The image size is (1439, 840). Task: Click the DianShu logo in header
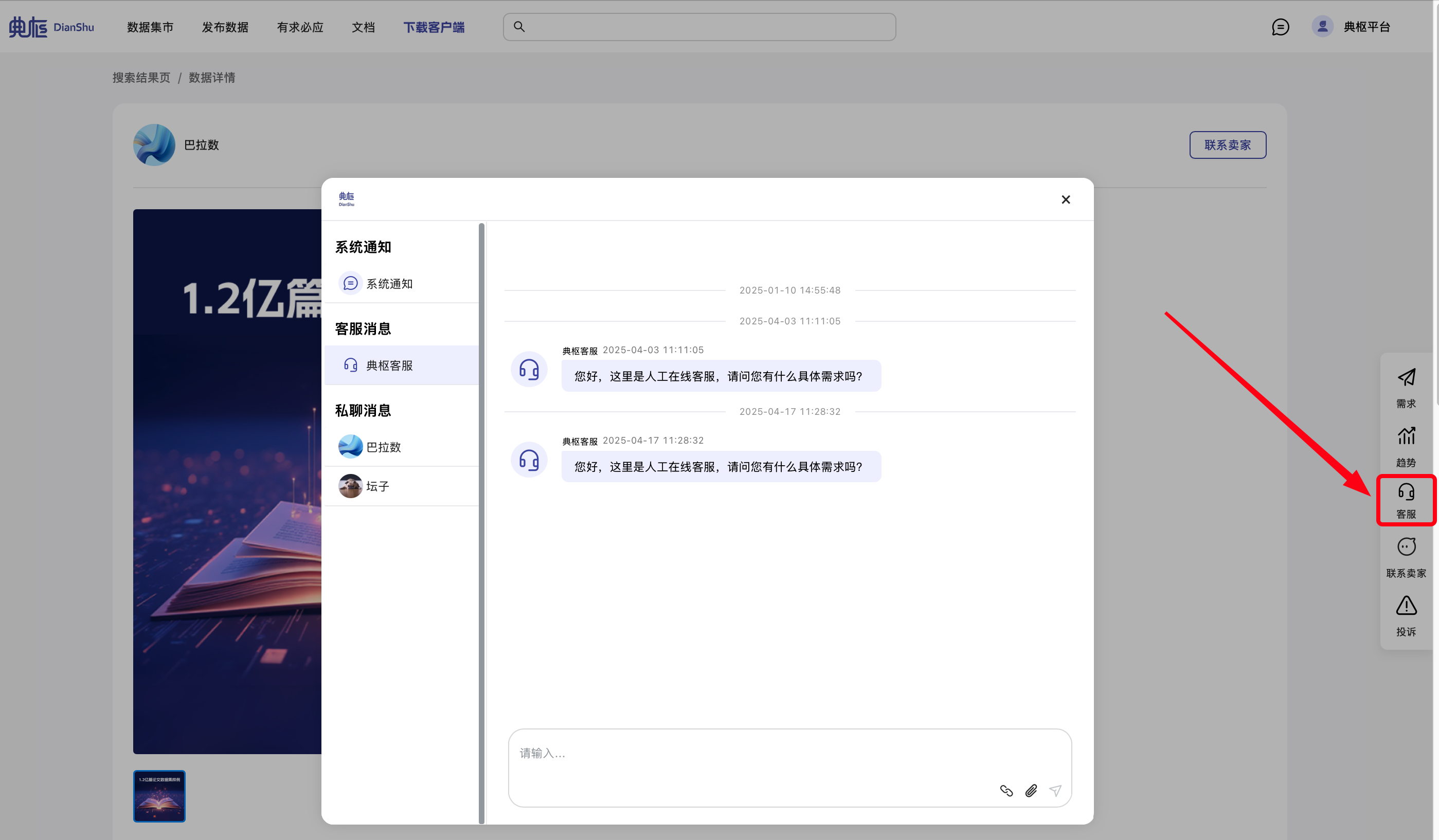[51, 27]
